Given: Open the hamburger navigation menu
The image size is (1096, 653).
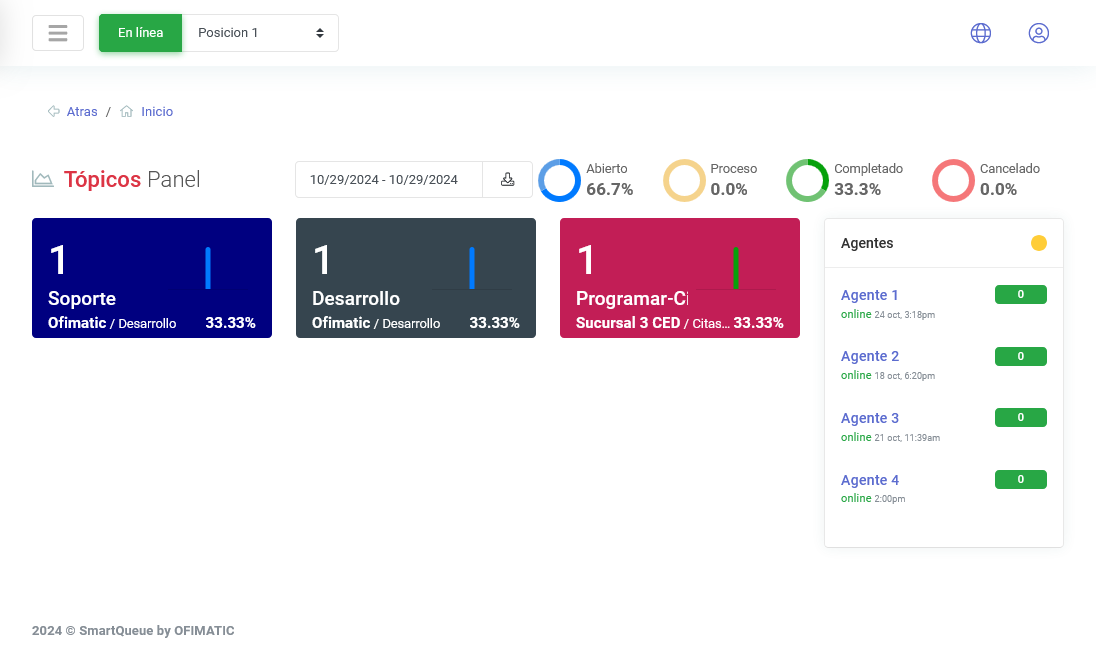Looking at the screenshot, I should click(58, 33).
